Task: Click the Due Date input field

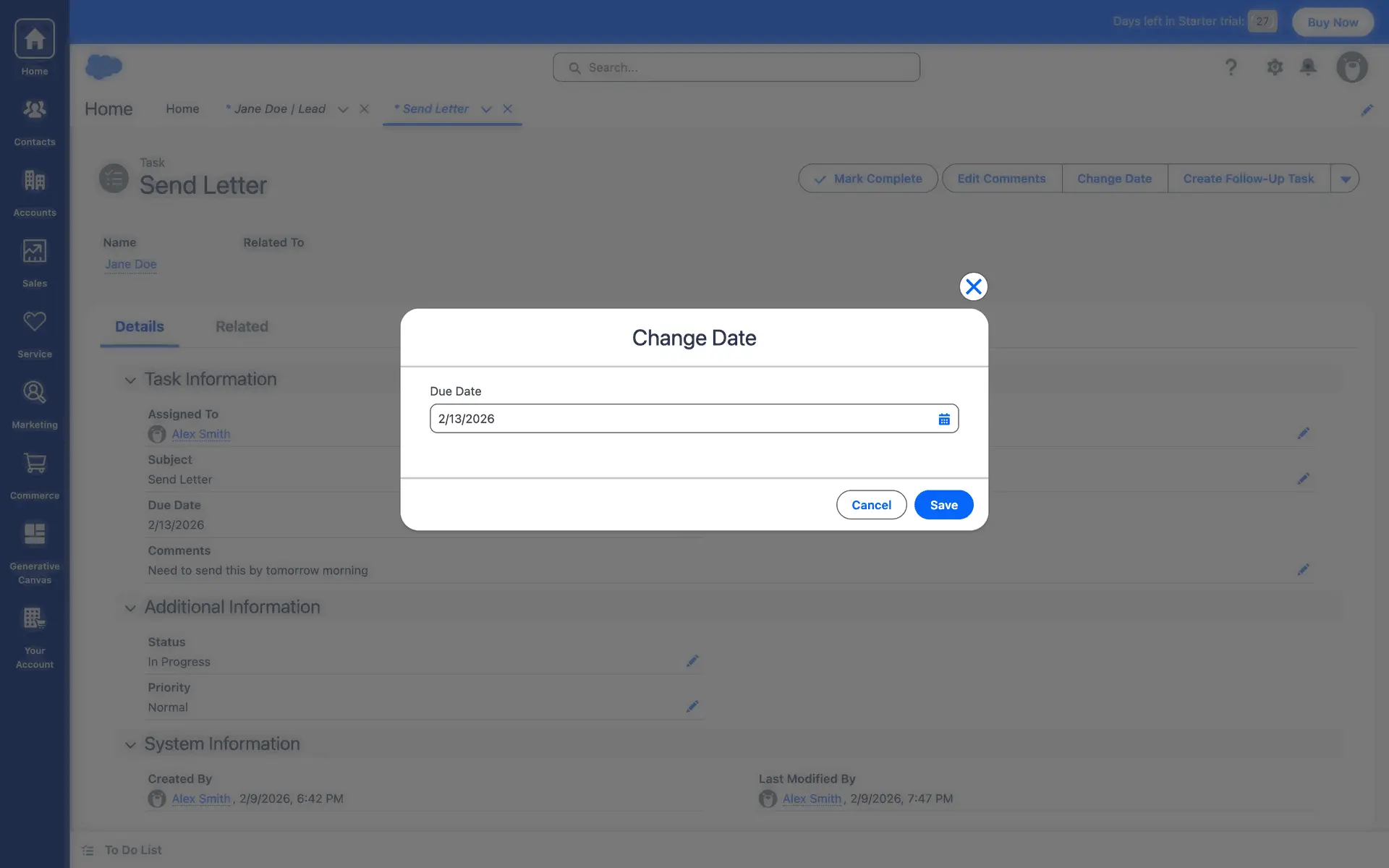Action: 680,419
